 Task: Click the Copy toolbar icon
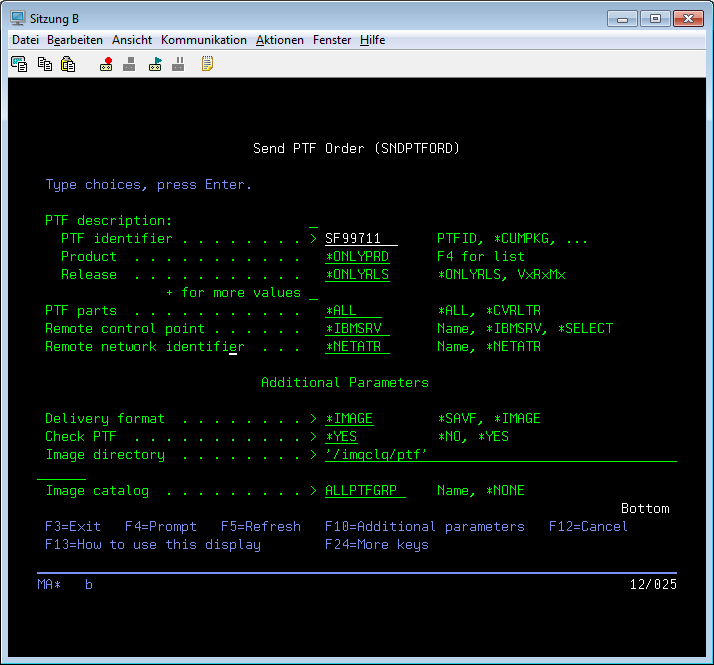44,64
